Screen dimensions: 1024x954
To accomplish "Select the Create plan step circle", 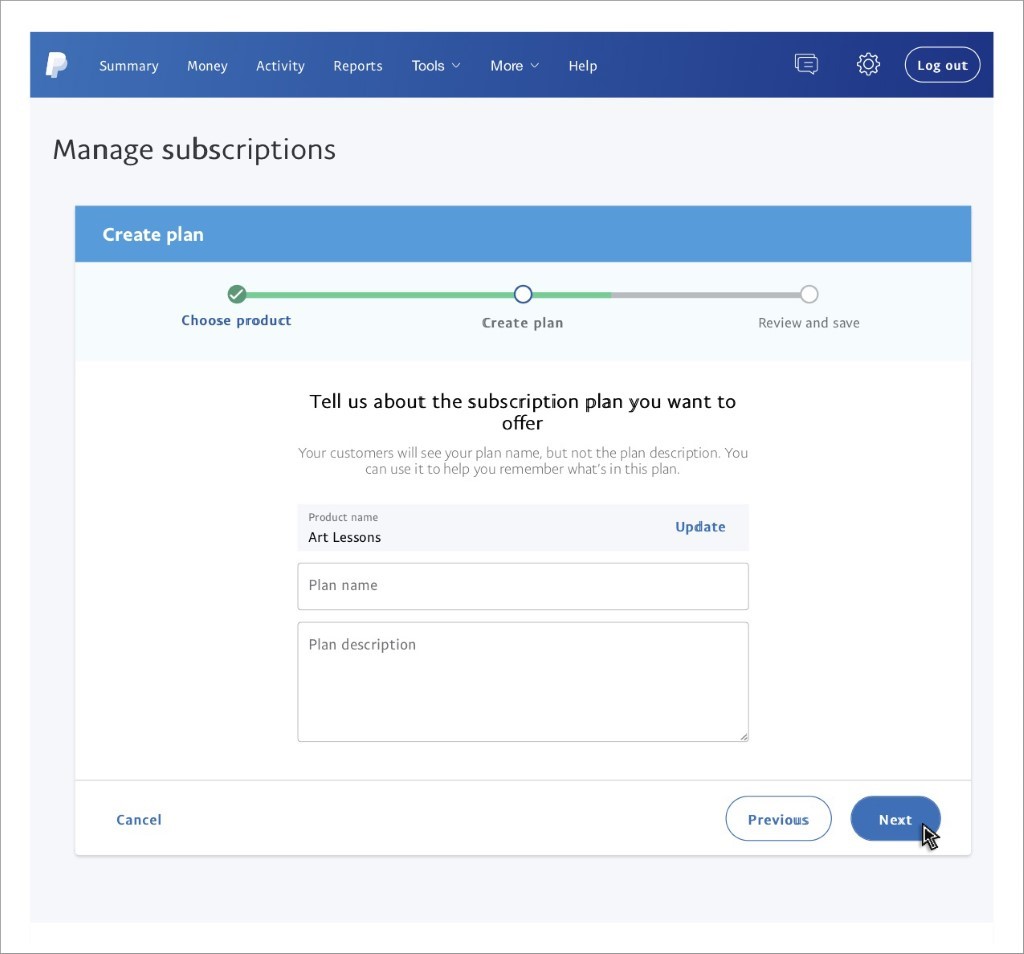I will pyautogui.click(x=522, y=294).
